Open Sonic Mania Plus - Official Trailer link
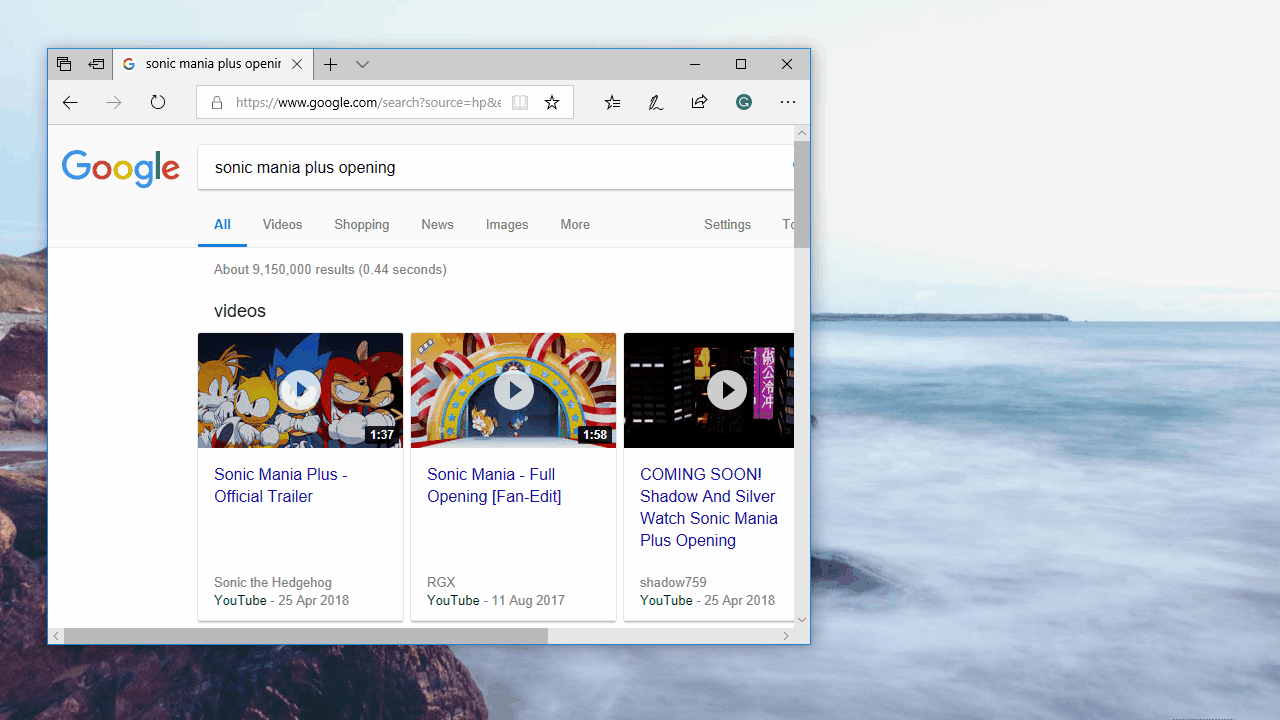This screenshot has width=1280, height=720. click(281, 485)
